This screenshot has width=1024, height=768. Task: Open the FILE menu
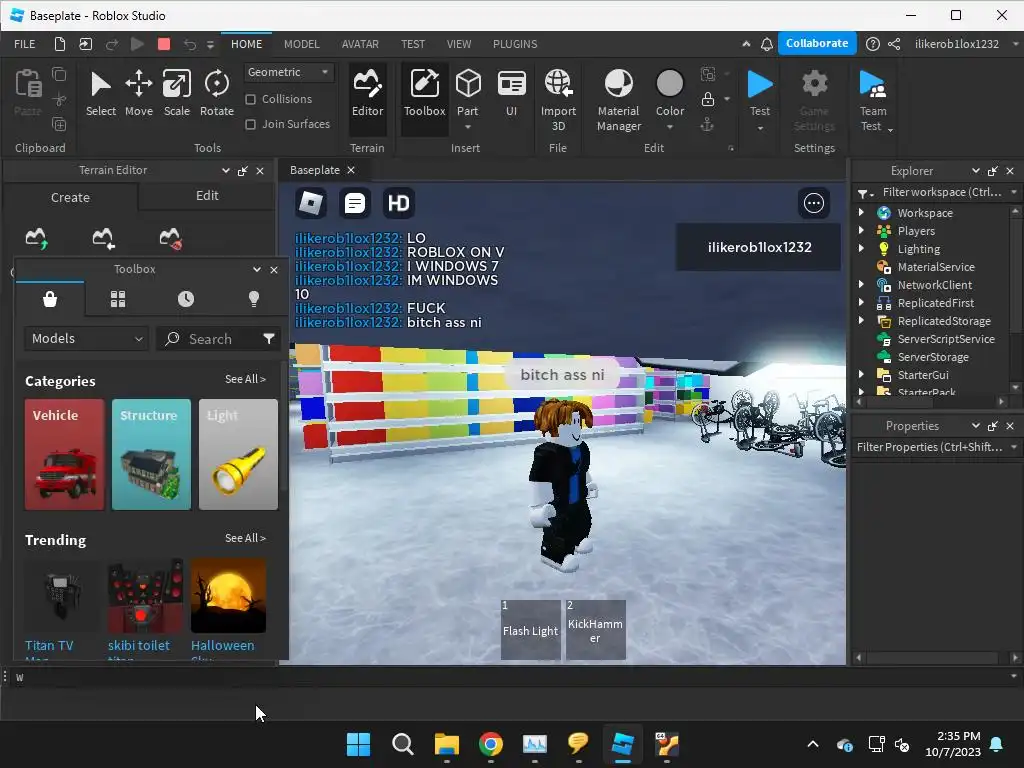[x=25, y=44]
